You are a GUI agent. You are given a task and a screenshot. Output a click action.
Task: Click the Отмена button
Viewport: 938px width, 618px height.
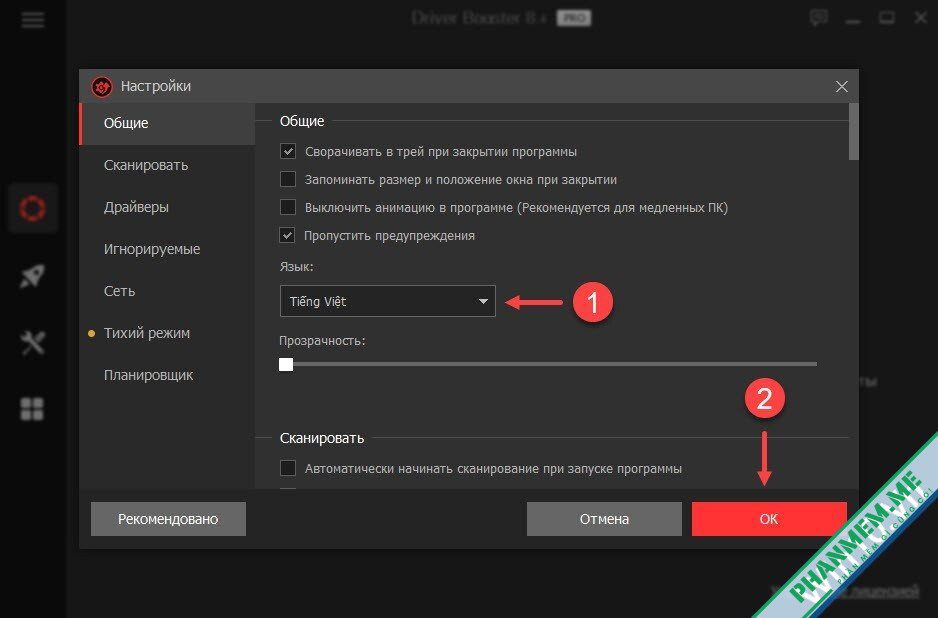604,519
